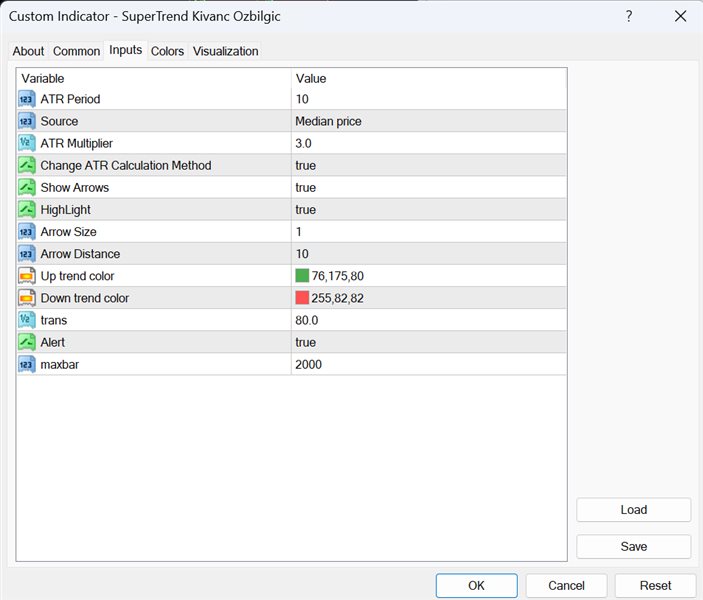This screenshot has height=600, width=703.
Task: Click the integer icon next to Arrow Distance
Action: (x=26, y=254)
